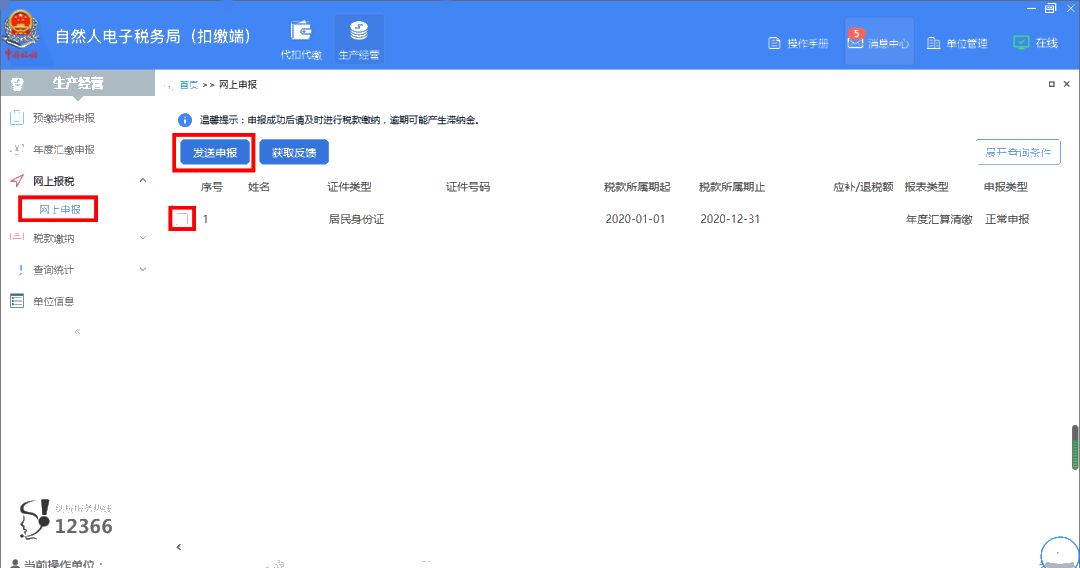Click the left scroll arrow at bottom
The width and height of the screenshot is (1080, 568).
click(x=178, y=547)
